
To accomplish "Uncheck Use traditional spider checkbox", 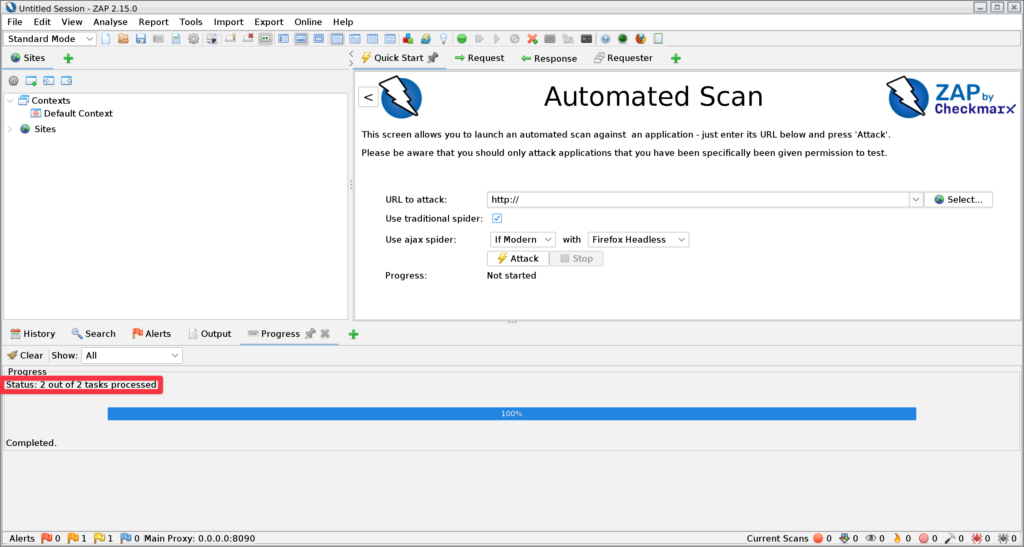I will tap(497, 219).
